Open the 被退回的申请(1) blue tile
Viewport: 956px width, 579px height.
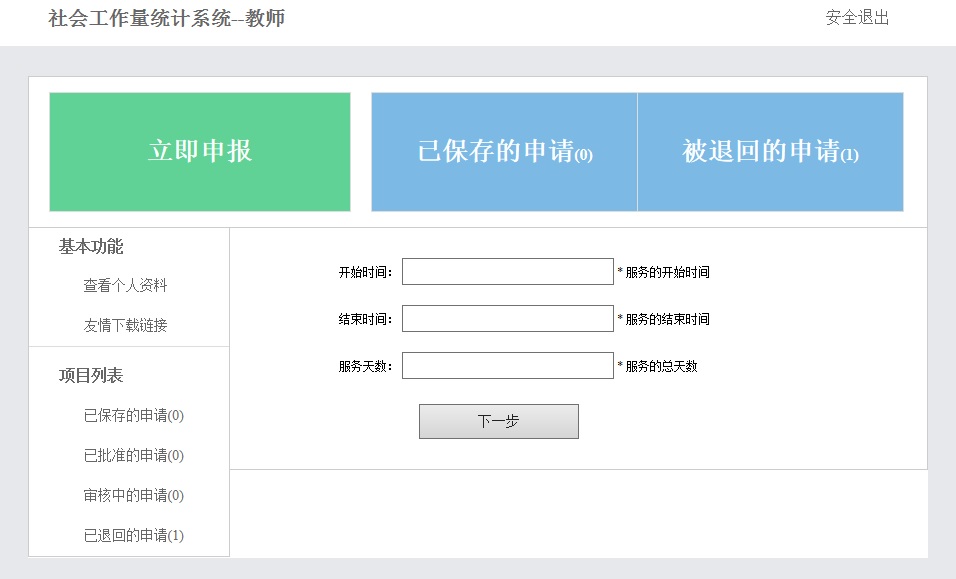[x=770, y=152]
